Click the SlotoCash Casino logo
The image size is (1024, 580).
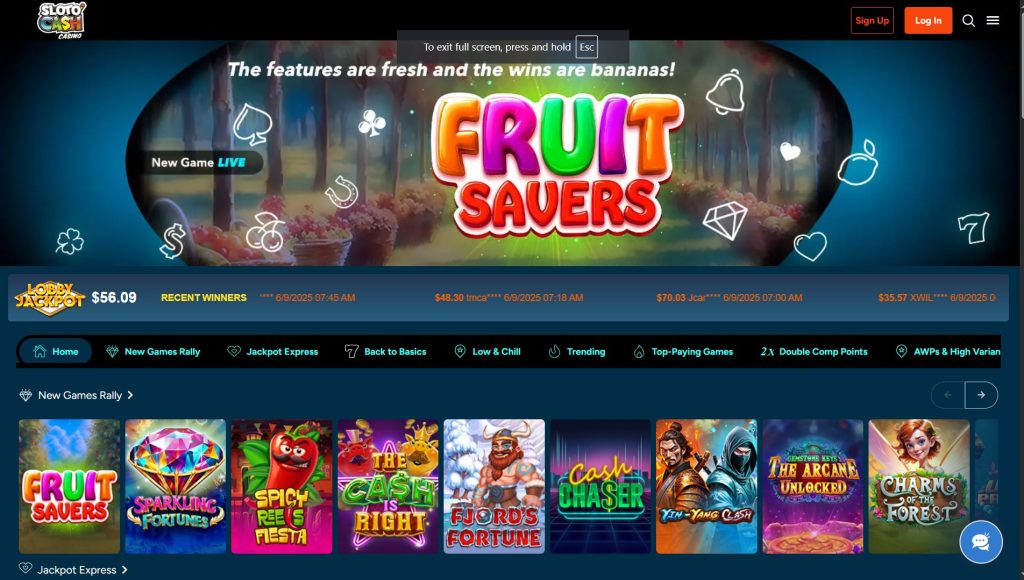(x=61, y=20)
